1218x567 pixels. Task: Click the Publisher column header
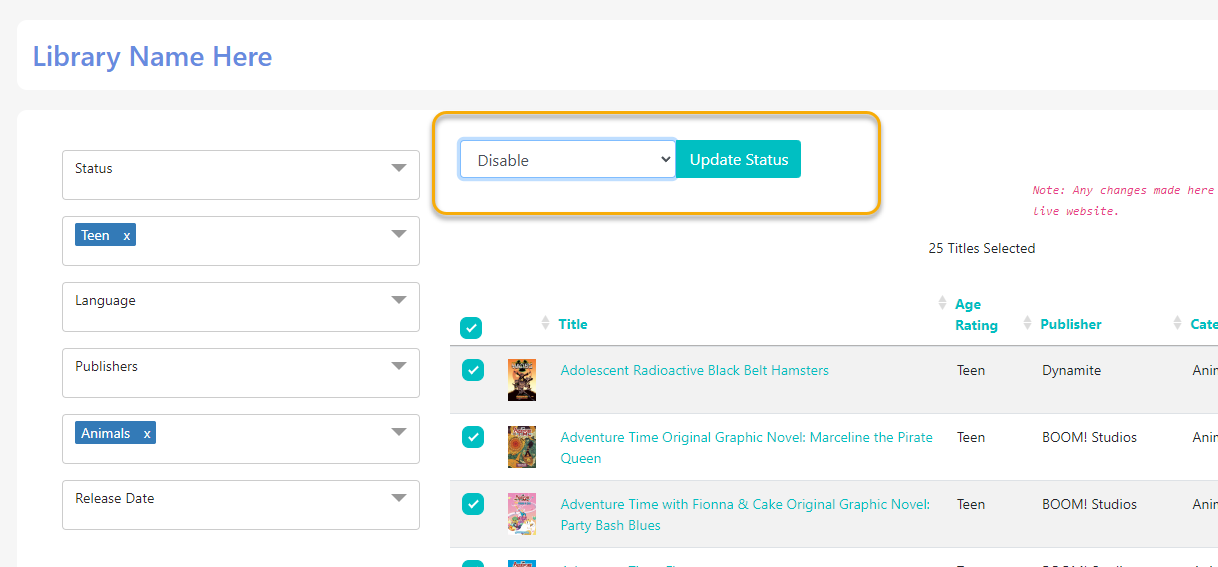click(1071, 324)
